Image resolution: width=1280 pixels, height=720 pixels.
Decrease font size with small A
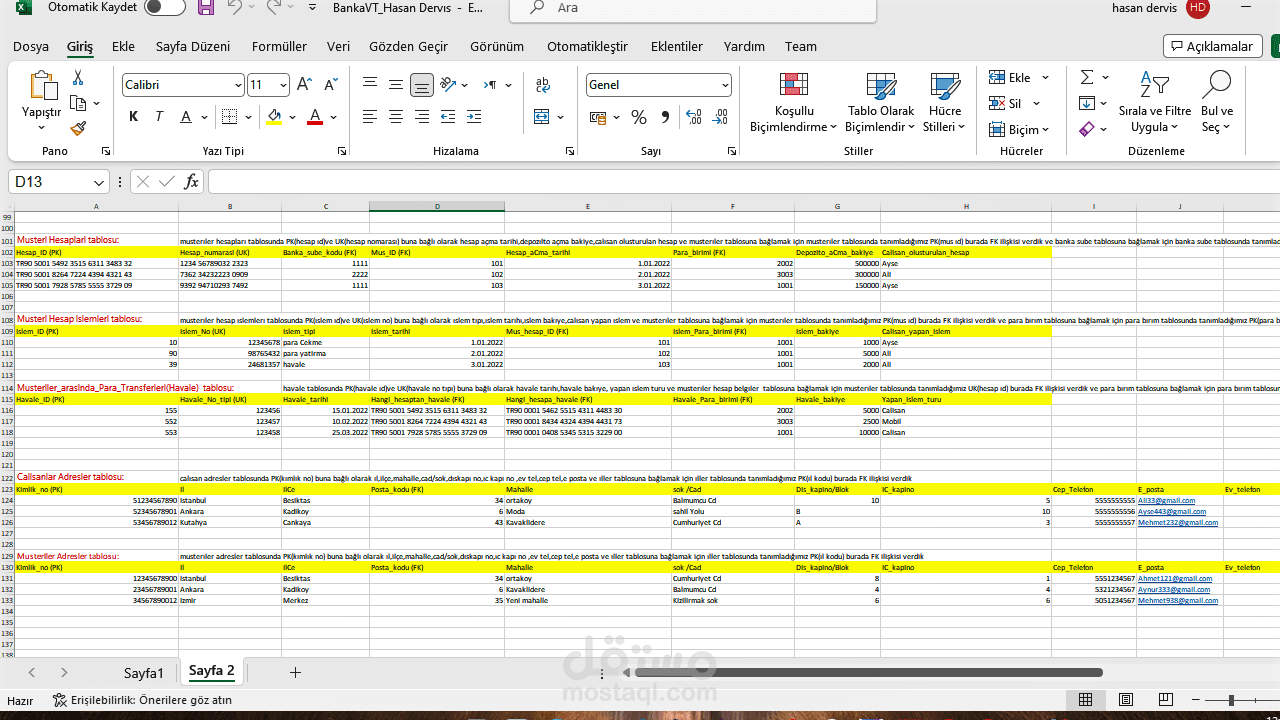pos(331,85)
